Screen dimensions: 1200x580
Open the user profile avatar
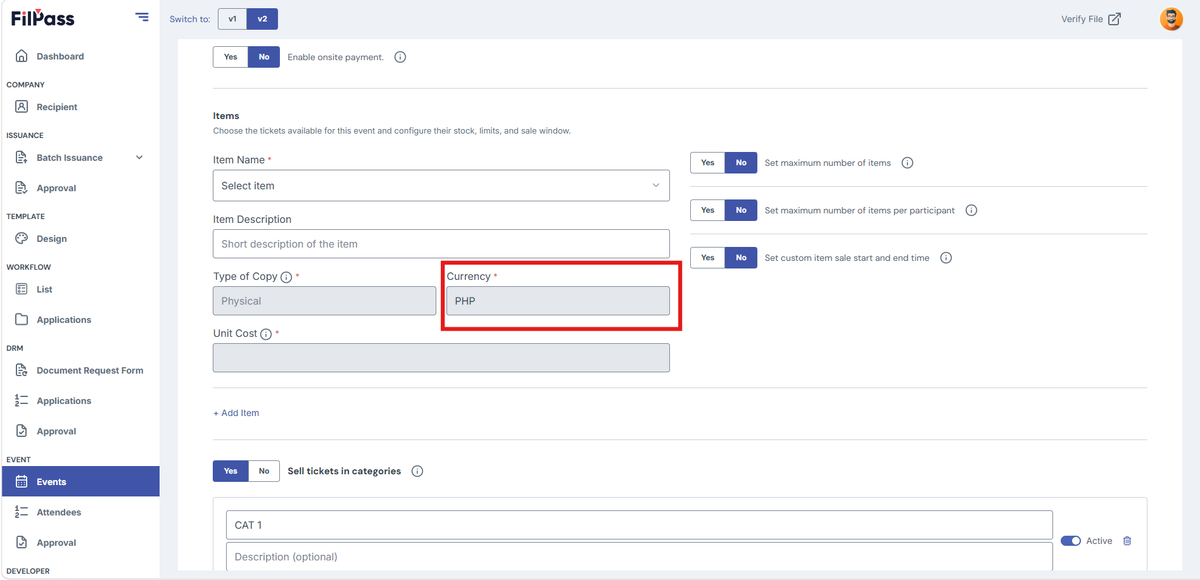point(1171,19)
